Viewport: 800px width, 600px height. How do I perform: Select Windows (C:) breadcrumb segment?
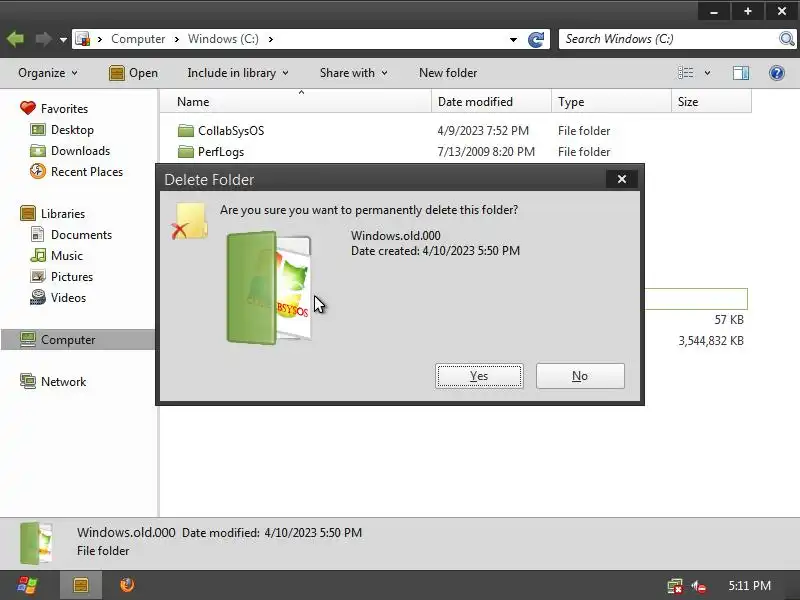[x=223, y=39]
